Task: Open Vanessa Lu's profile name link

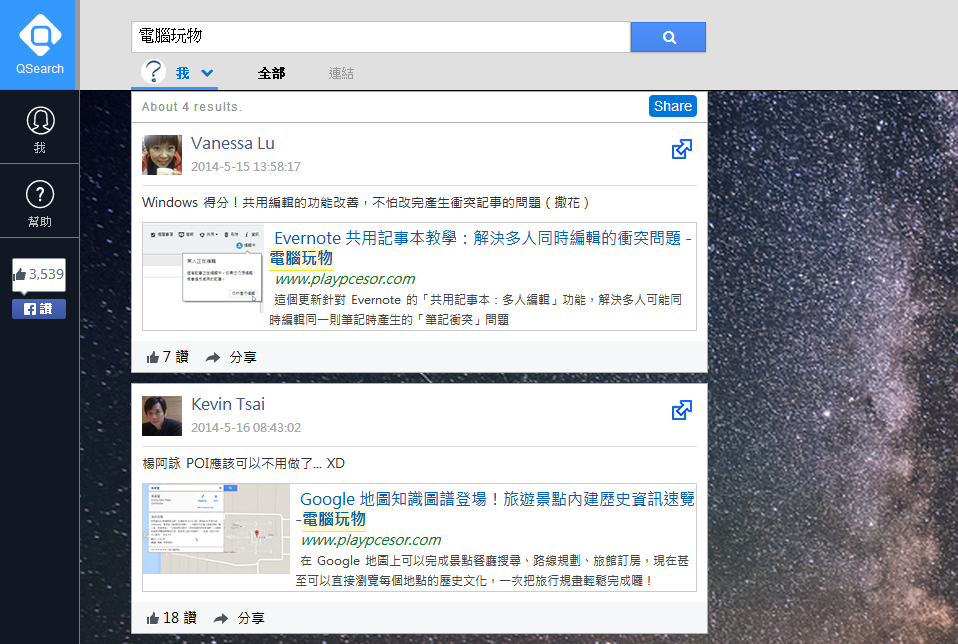Action: tap(233, 143)
